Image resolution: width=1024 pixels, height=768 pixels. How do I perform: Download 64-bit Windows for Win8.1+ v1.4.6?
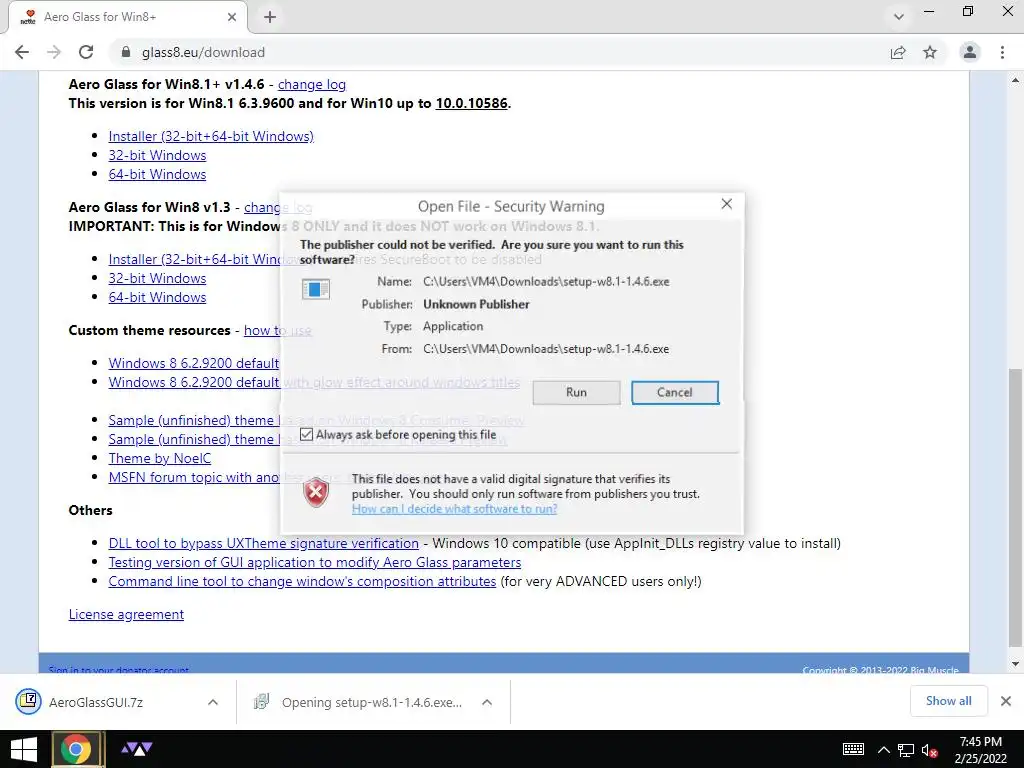(157, 174)
